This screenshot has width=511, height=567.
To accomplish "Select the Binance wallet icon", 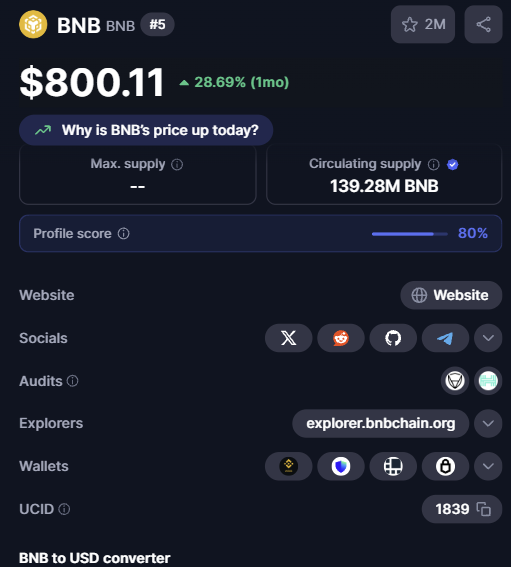I will pyautogui.click(x=288, y=466).
